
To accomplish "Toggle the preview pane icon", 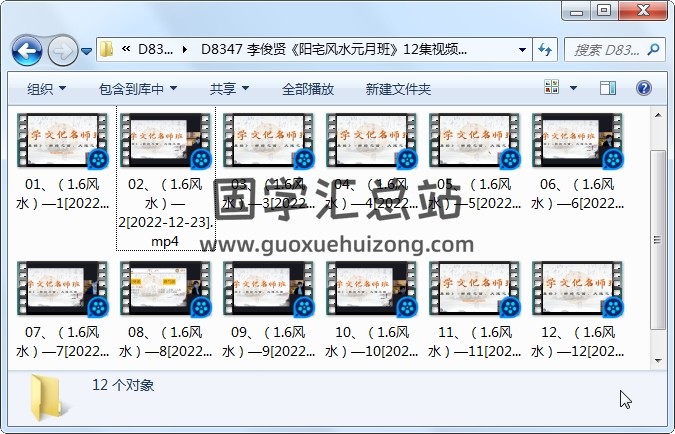I will (608, 88).
